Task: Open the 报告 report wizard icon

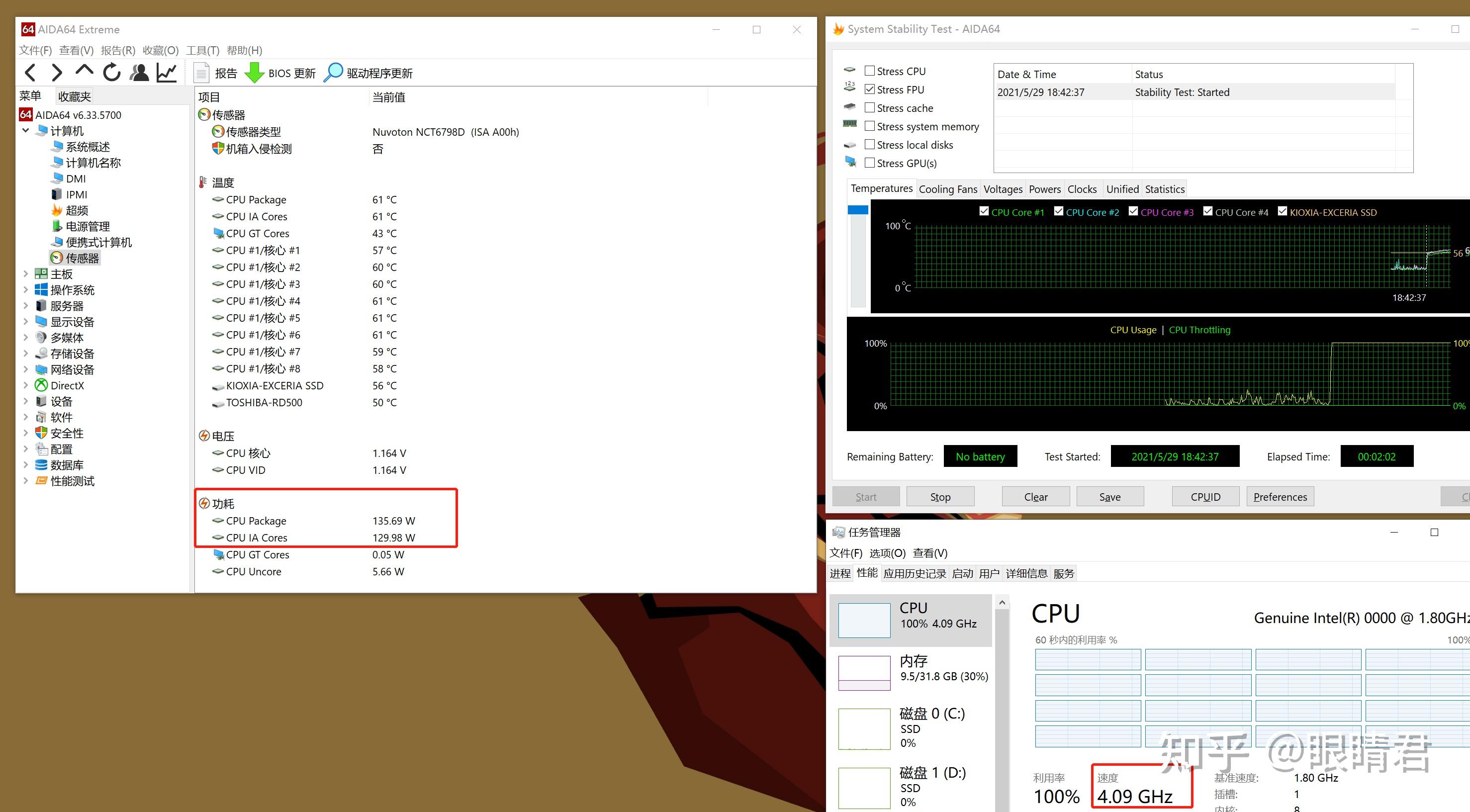Action: (x=201, y=73)
